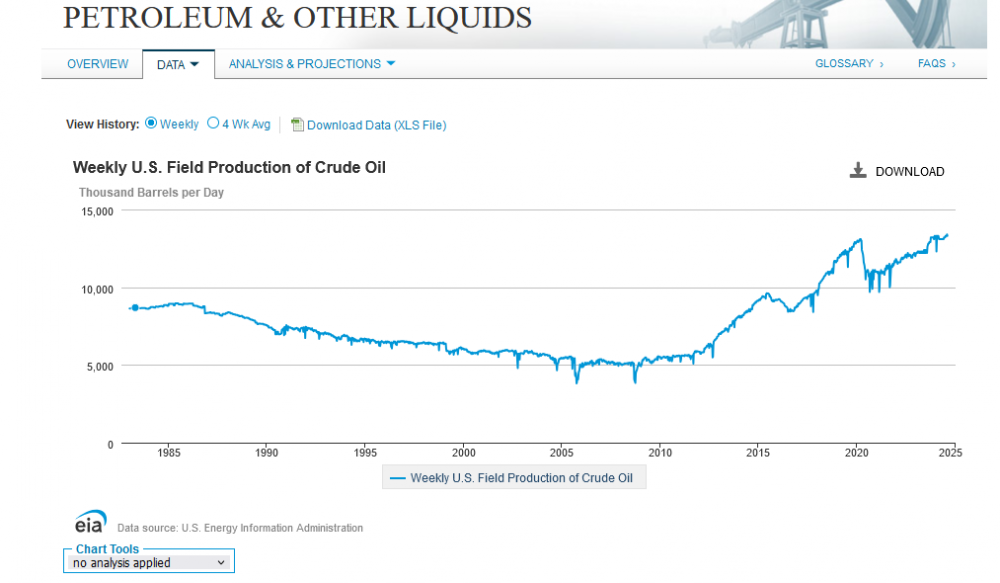Switch to the Overview tab

point(97,64)
